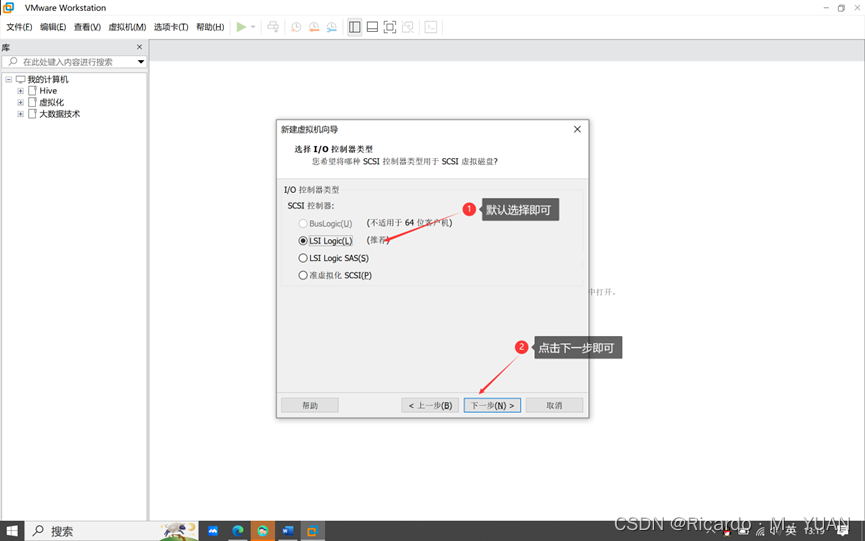Click the 选择 I/O 控制器类型 heading

click(334, 149)
